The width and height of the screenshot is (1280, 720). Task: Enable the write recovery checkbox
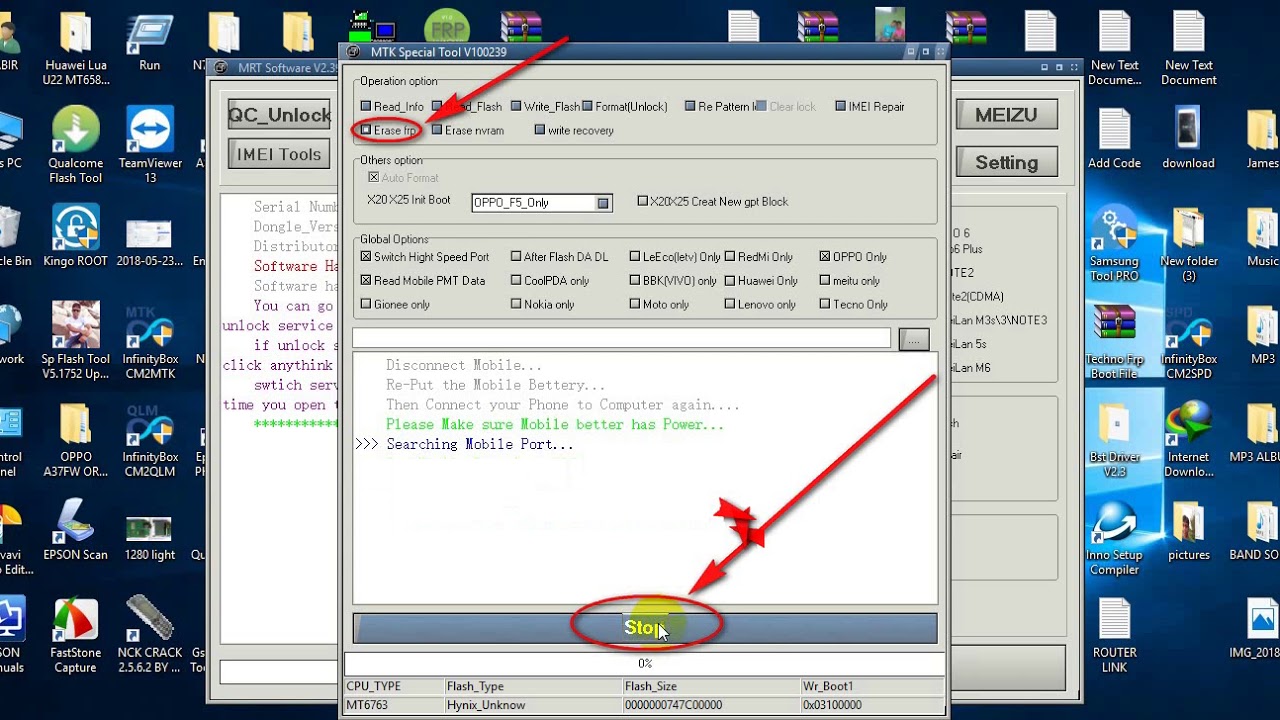[x=540, y=130]
